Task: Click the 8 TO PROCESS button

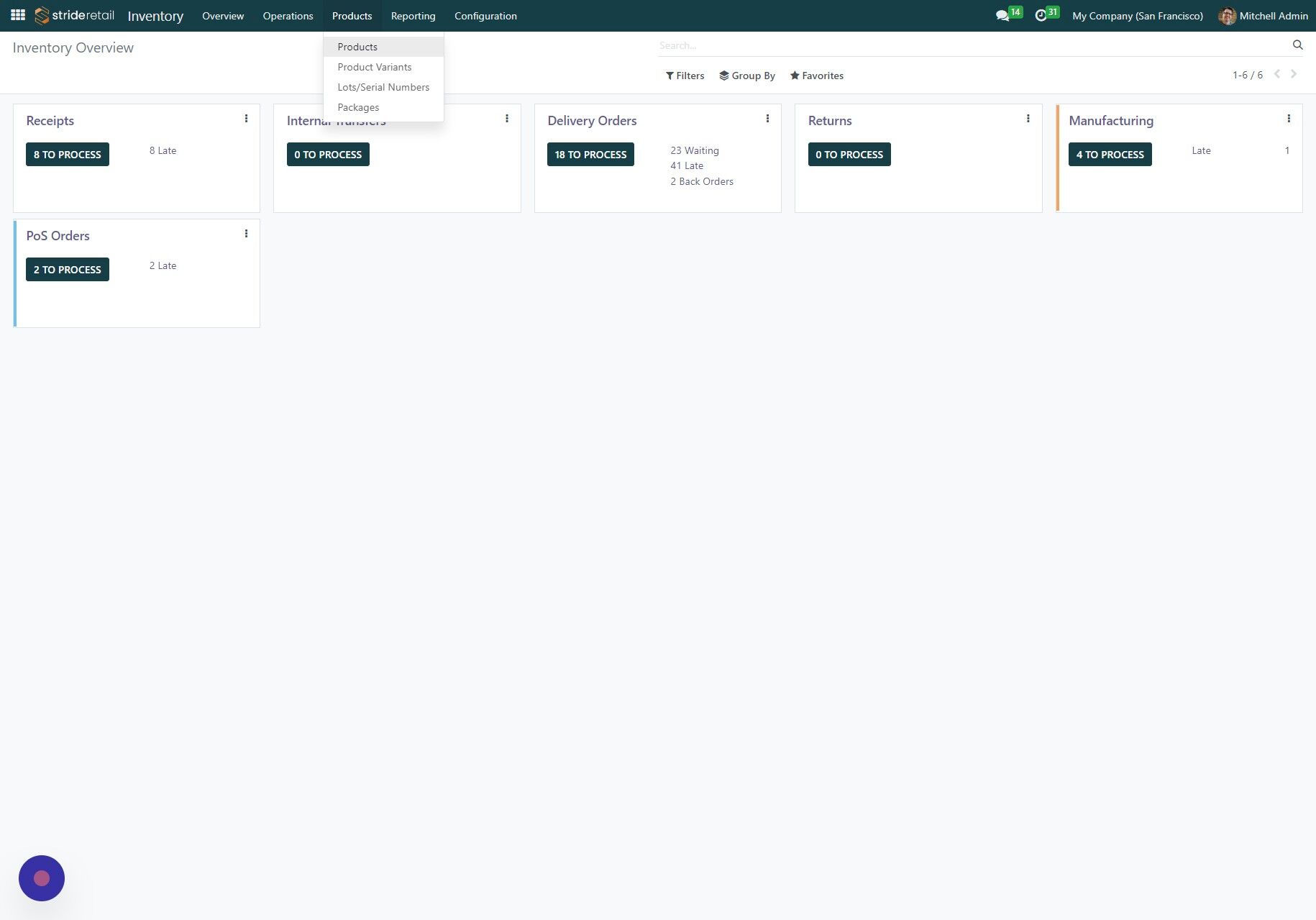Action: (68, 154)
